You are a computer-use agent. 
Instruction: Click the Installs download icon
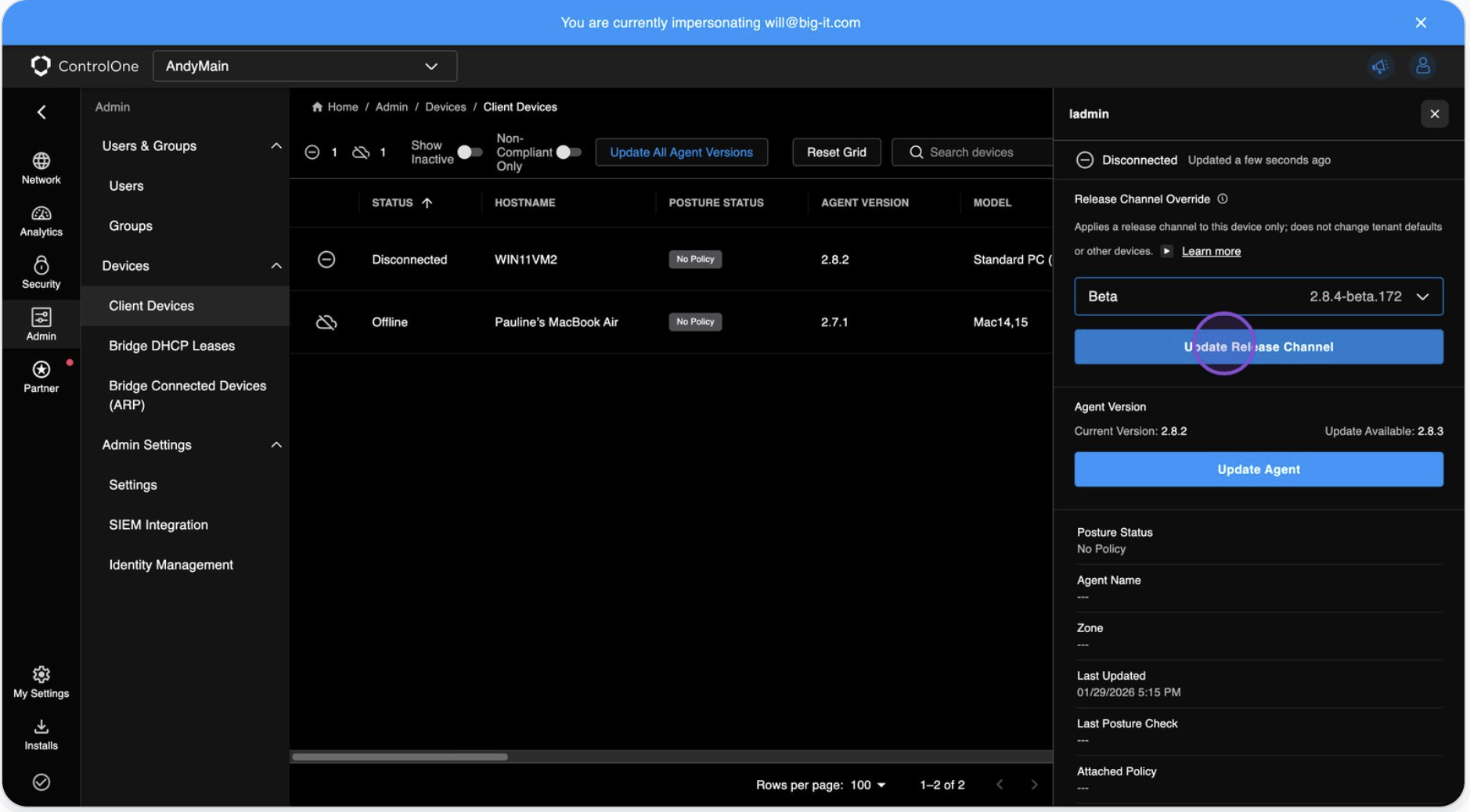point(41,727)
